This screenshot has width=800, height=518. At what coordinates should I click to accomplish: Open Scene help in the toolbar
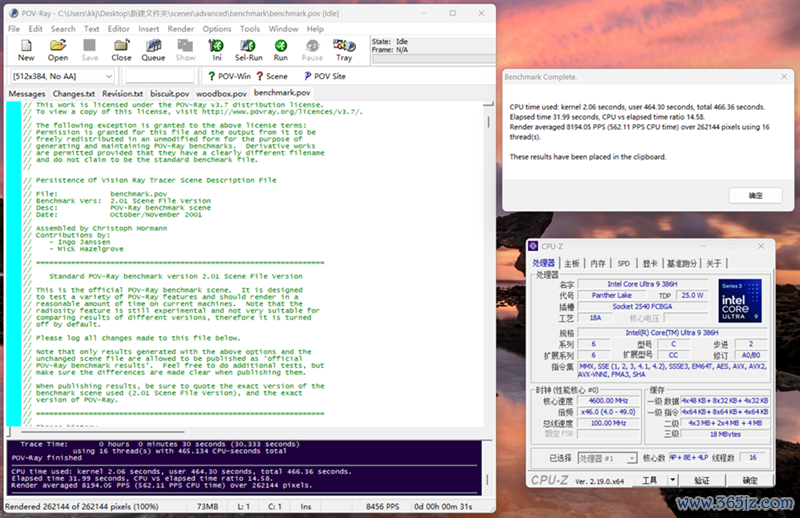point(272,76)
